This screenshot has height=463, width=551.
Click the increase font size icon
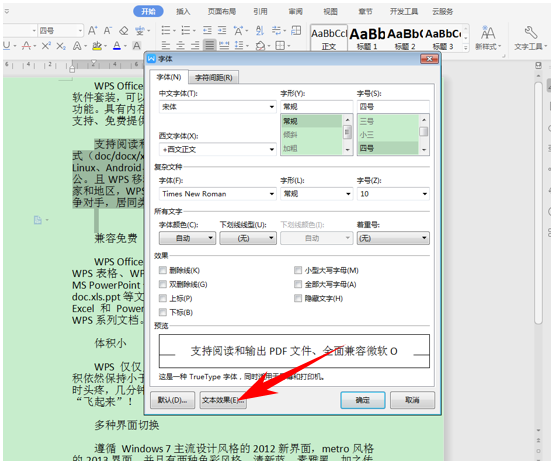click(92, 31)
